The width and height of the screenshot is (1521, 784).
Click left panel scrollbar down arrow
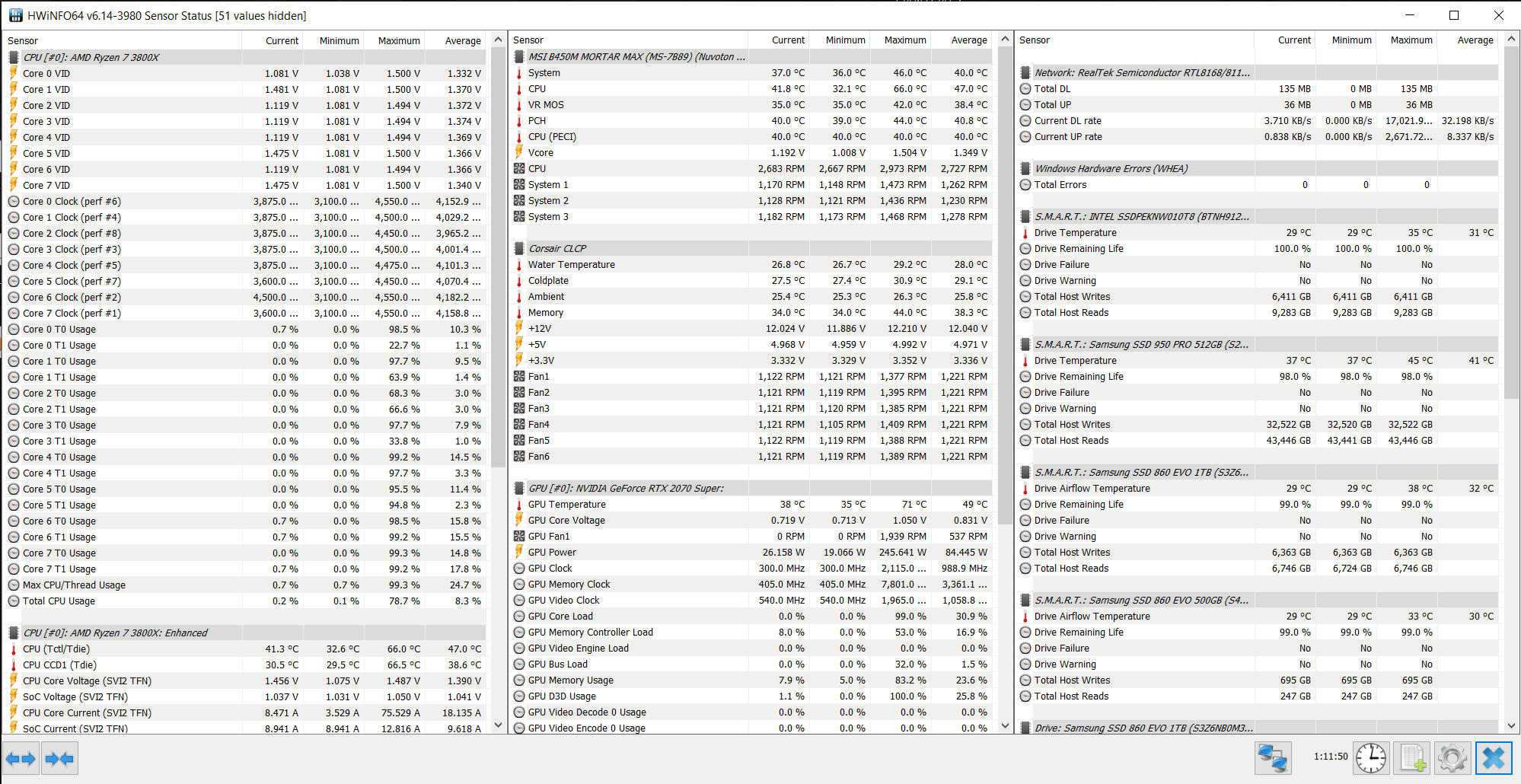[x=499, y=725]
